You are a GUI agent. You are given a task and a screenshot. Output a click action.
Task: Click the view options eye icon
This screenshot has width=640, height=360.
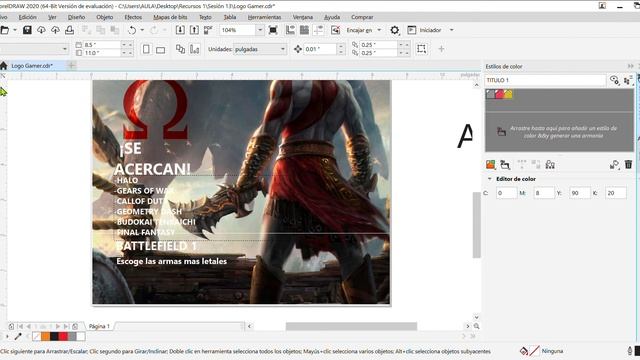614,80
